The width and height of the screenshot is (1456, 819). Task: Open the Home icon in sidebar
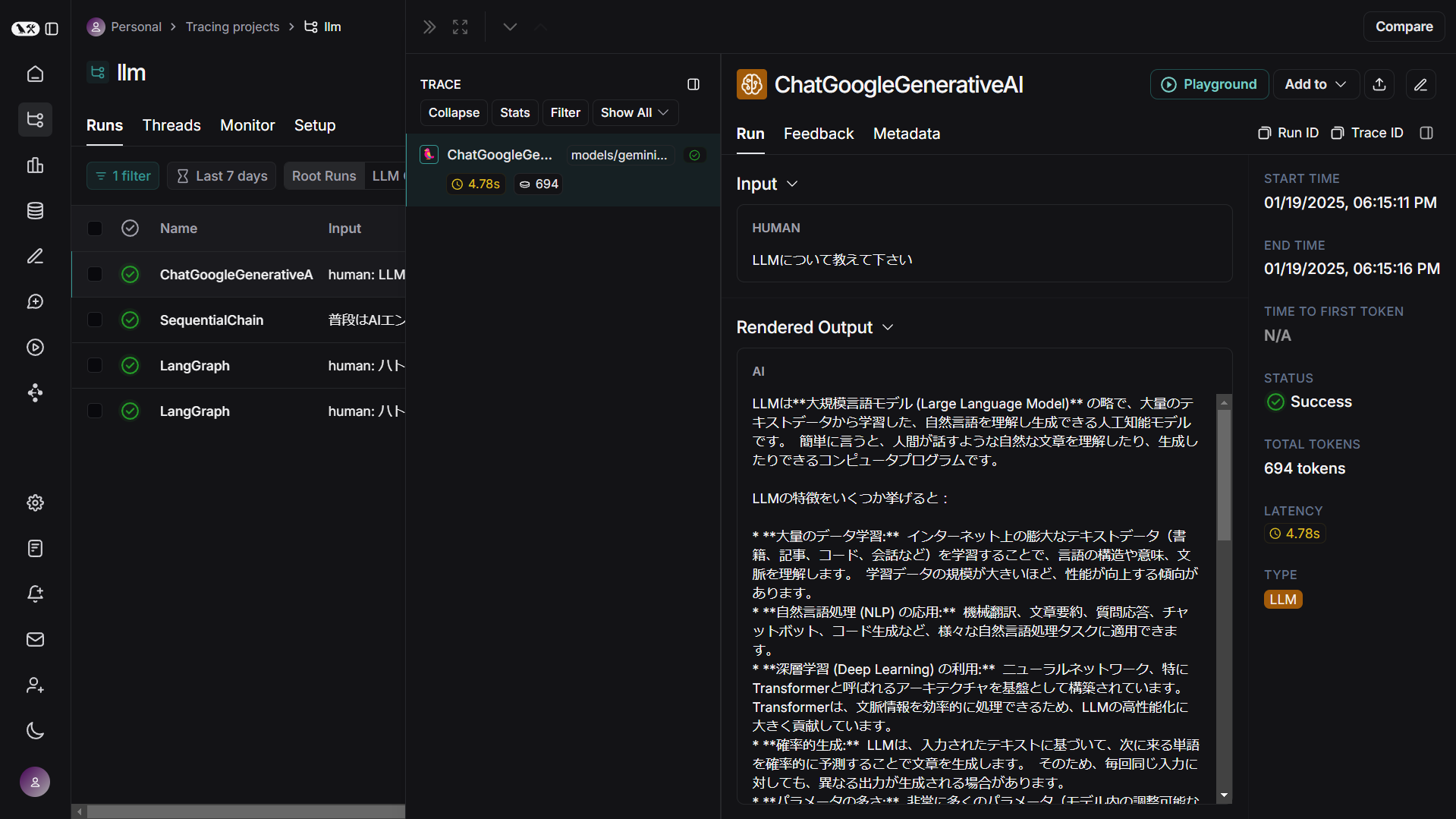(35, 74)
